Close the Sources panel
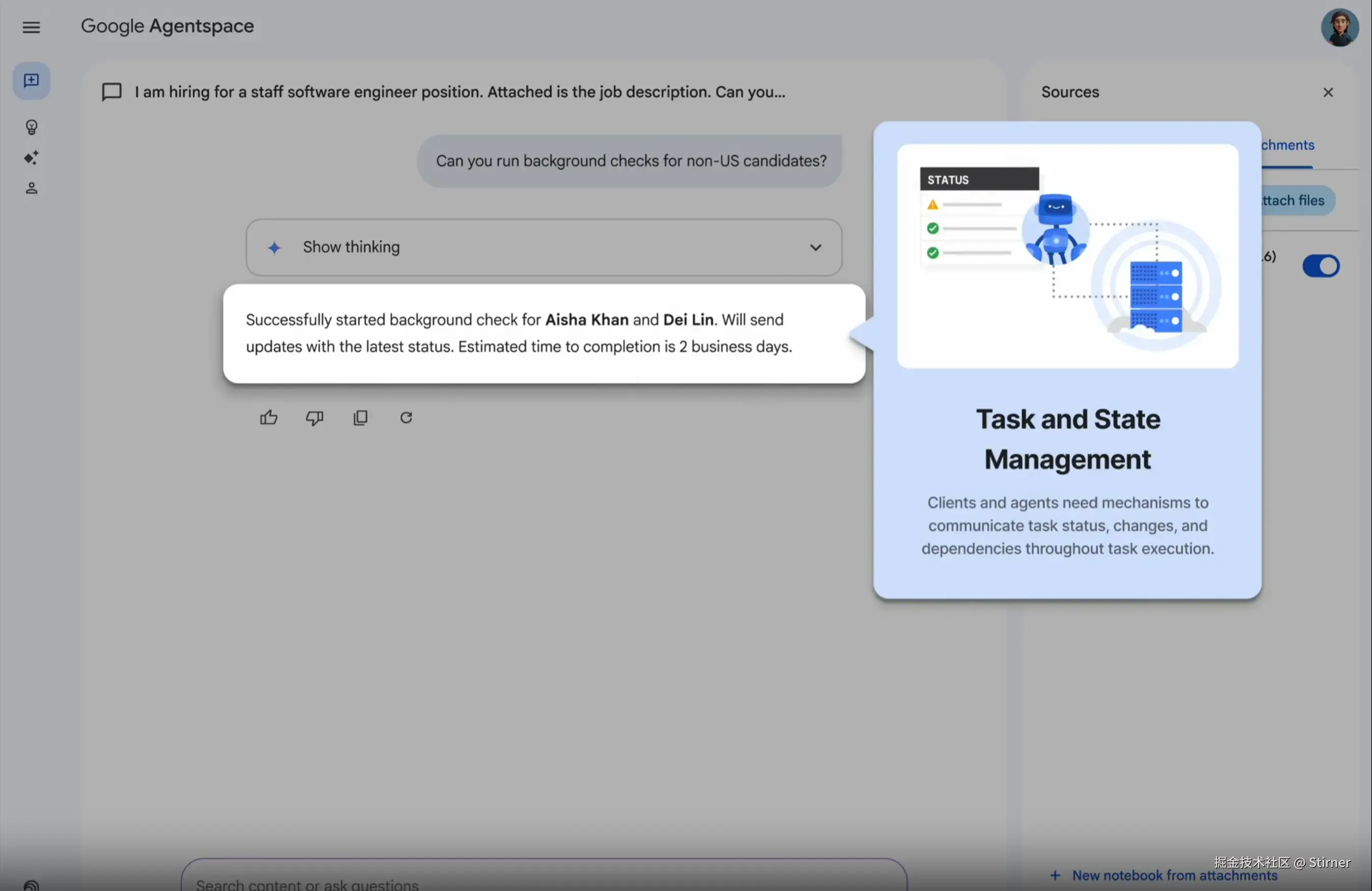Screen dimensions: 1372x891 coord(1328,92)
